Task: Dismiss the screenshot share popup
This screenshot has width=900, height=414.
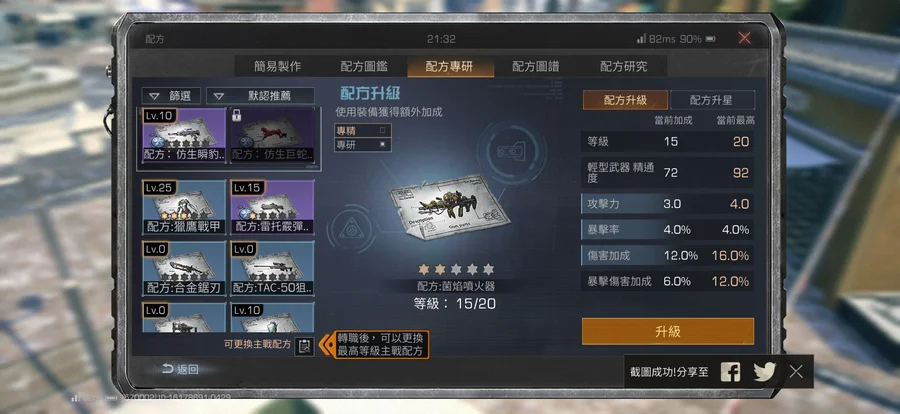Action: (x=796, y=372)
